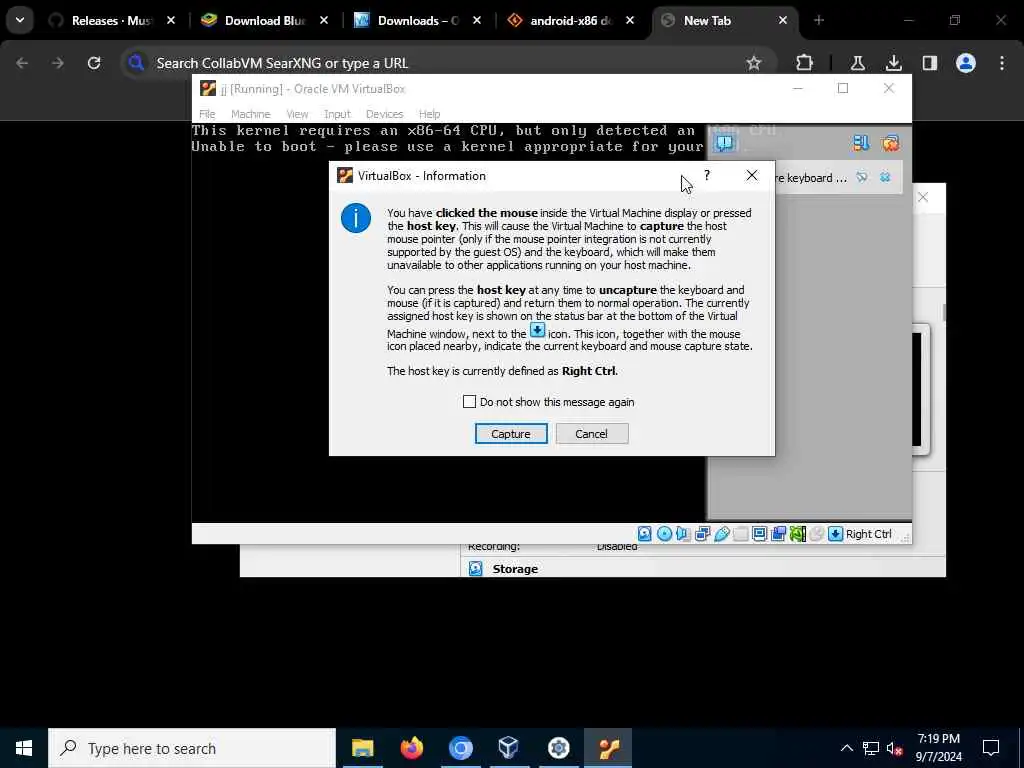Click the recording status bar icon
This screenshot has height=768, width=1024.
pos(778,534)
